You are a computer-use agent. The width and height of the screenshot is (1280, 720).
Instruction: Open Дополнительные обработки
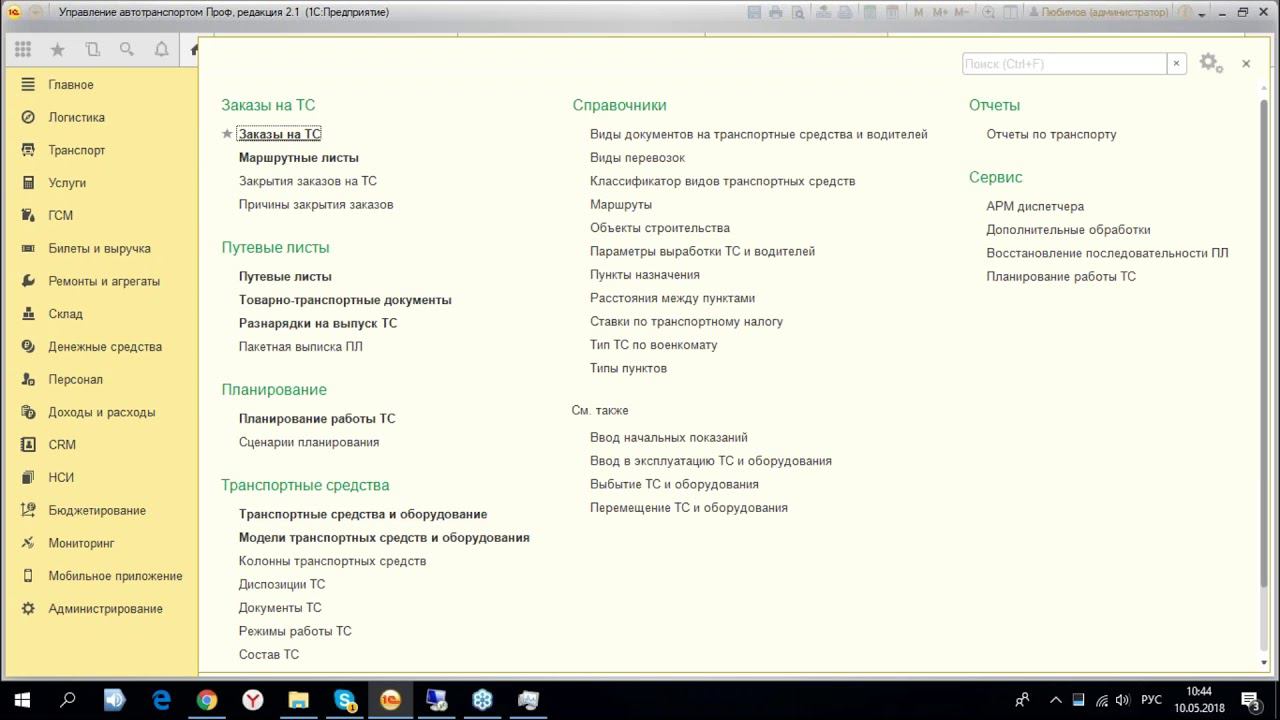1069,230
